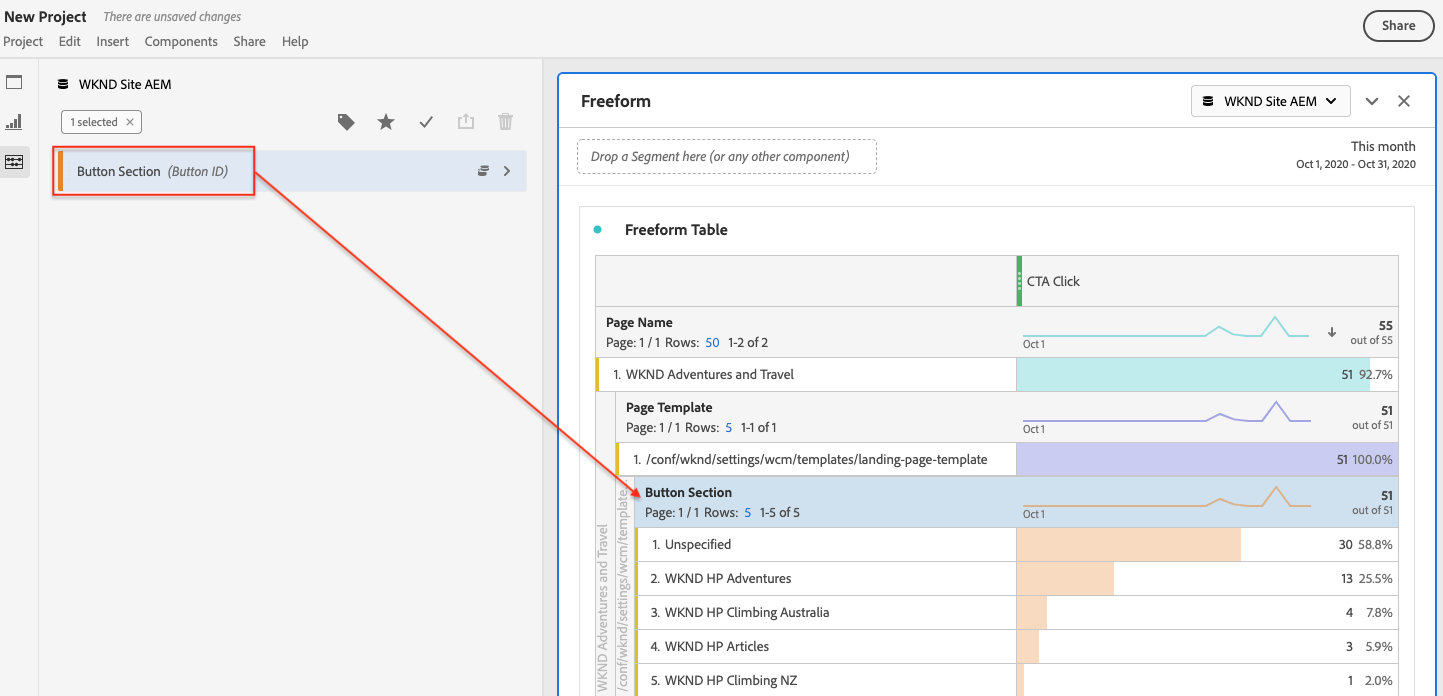
Task: Click the sort arrow in Page Name row
Action: point(1331,332)
